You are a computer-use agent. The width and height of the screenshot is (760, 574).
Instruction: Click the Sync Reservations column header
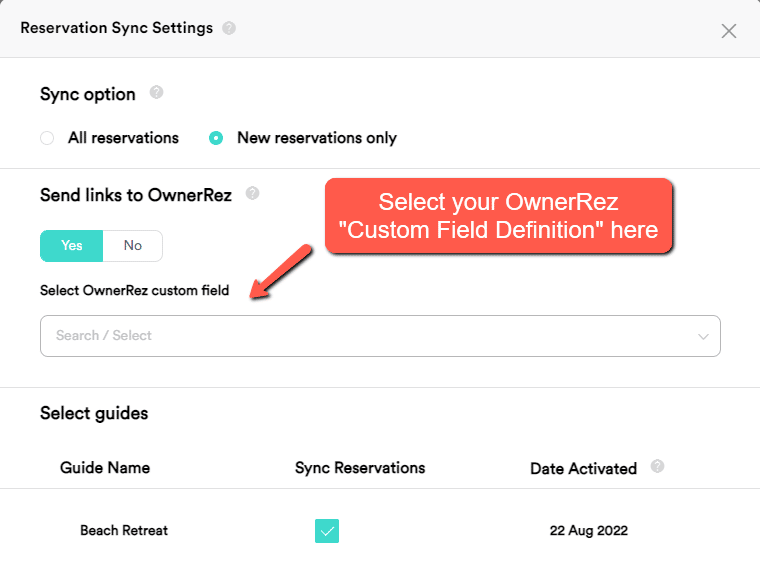(360, 468)
